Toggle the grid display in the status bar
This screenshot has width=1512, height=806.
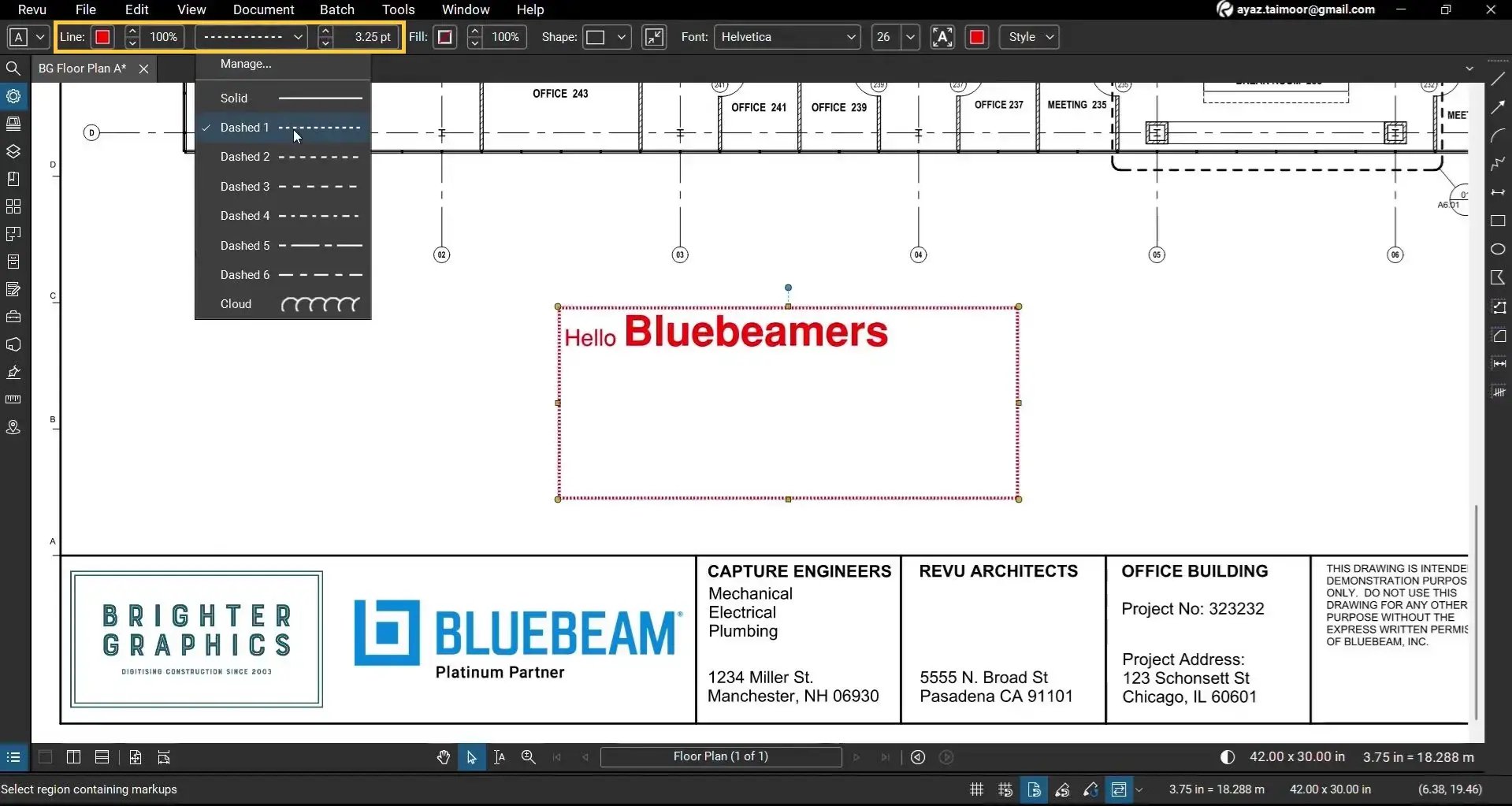click(975, 789)
